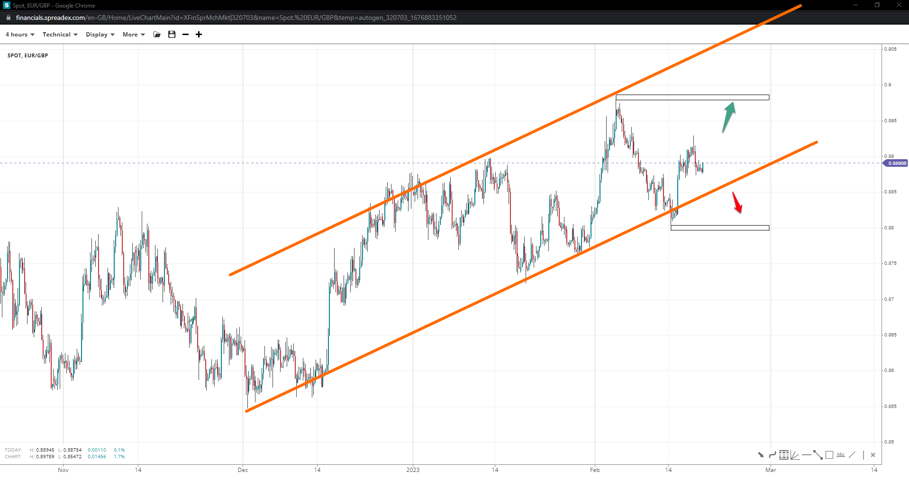Open the saved chart folder icon
Image resolution: width=909 pixels, height=480 pixels.
click(x=157, y=35)
